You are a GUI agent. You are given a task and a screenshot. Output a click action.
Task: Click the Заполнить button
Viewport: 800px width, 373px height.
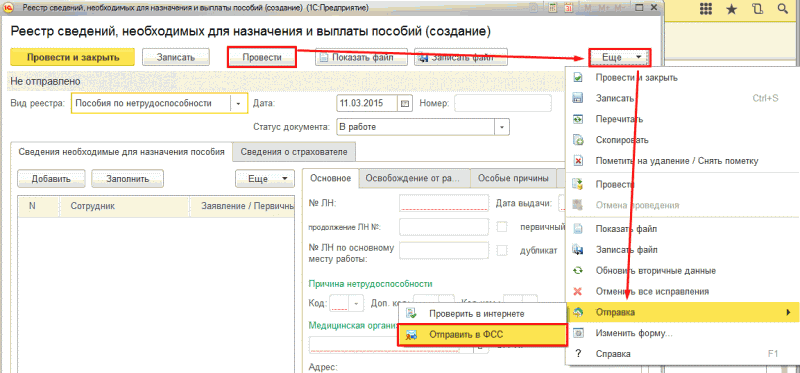coord(128,179)
